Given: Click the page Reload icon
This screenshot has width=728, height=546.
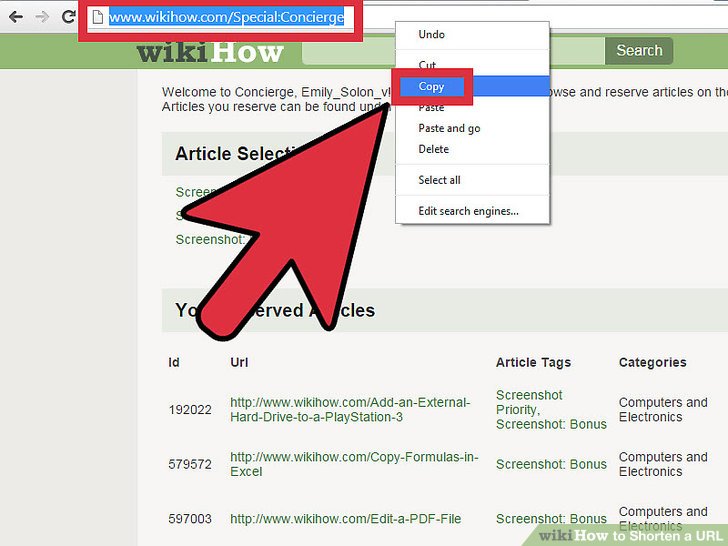Looking at the screenshot, I should click(x=68, y=17).
